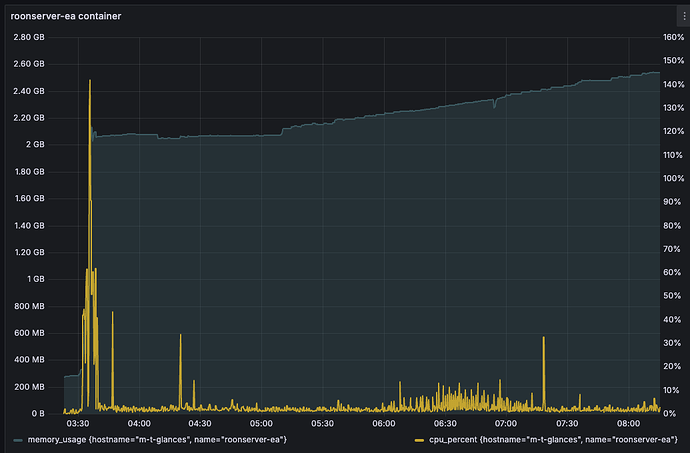Click the 04:00 time axis label
Viewport: 690px width, 453px height.
pos(139,424)
